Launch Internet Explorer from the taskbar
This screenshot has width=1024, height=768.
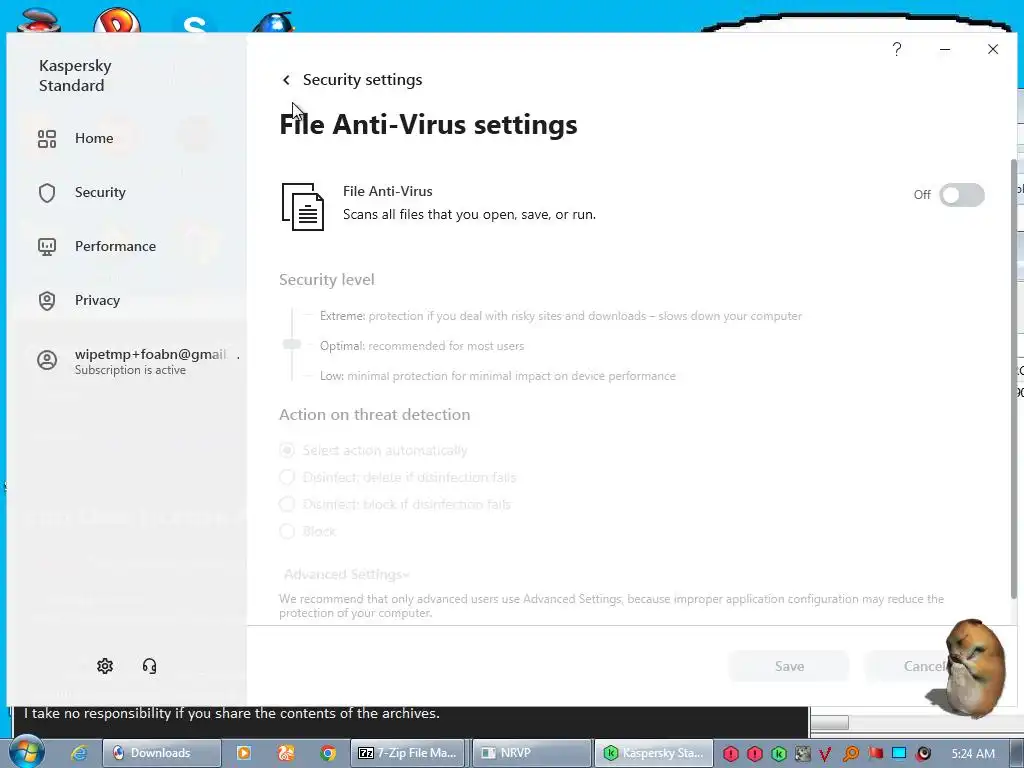pos(79,753)
